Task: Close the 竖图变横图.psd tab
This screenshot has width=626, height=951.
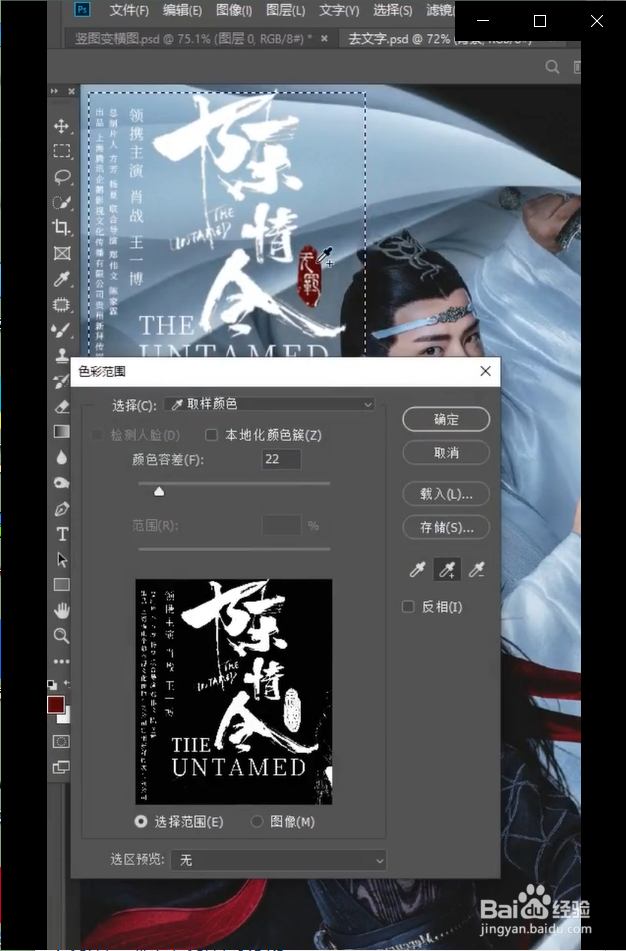Action: coord(325,38)
